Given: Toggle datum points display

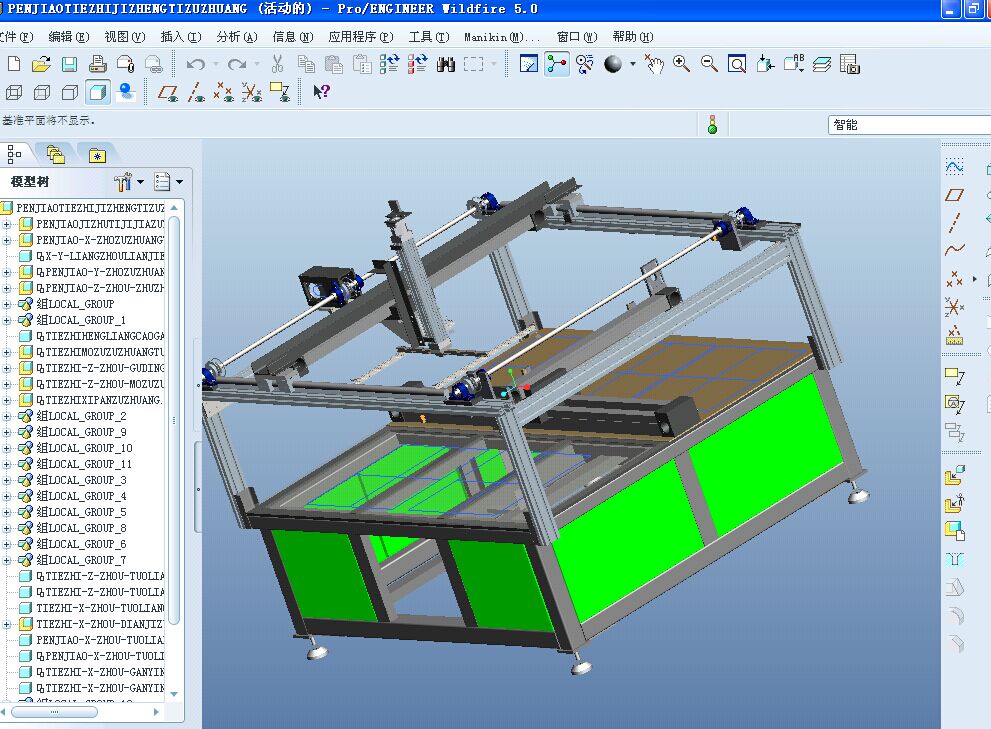Looking at the screenshot, I should coord(223,92).
